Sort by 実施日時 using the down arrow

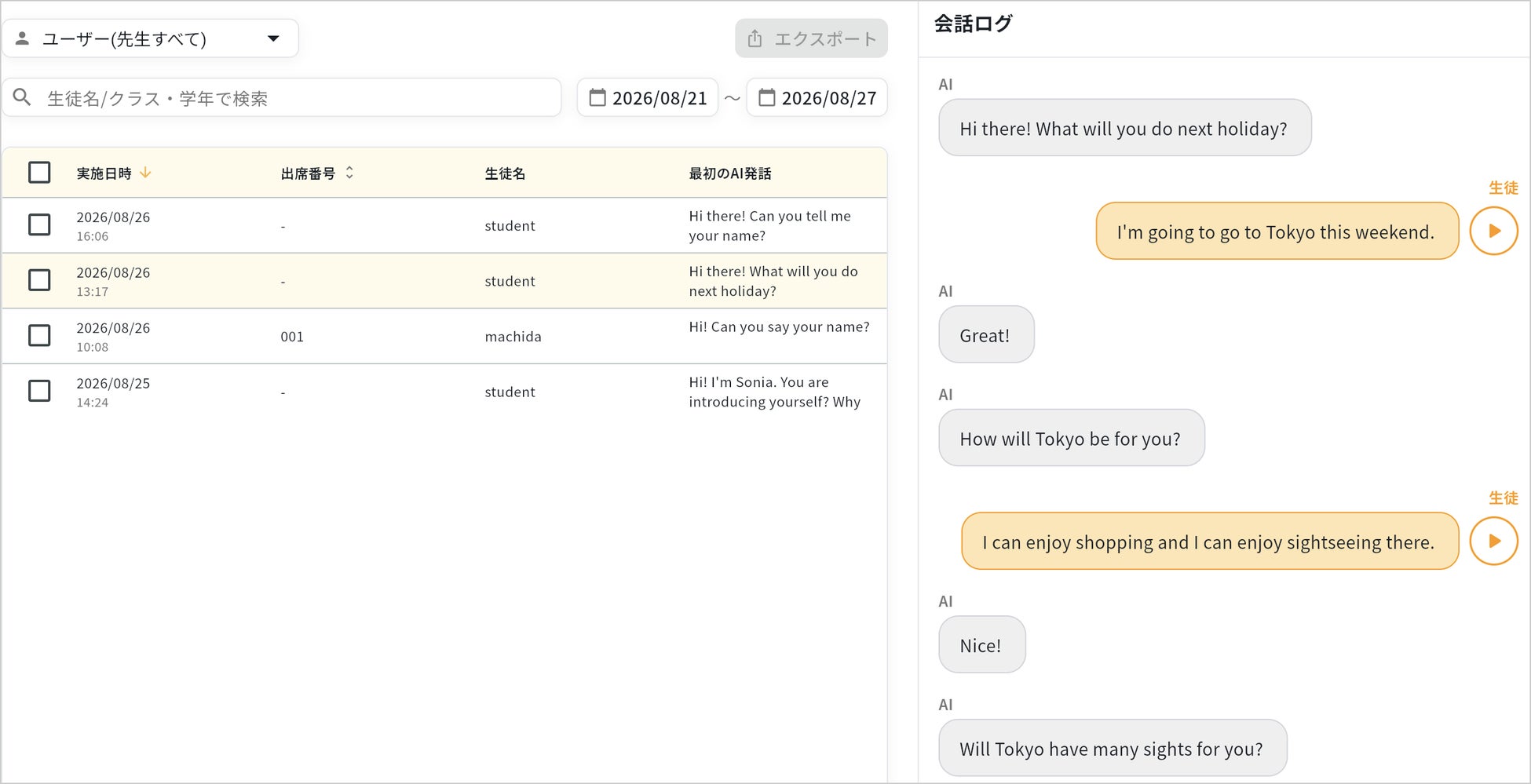[x=145, y=173]
